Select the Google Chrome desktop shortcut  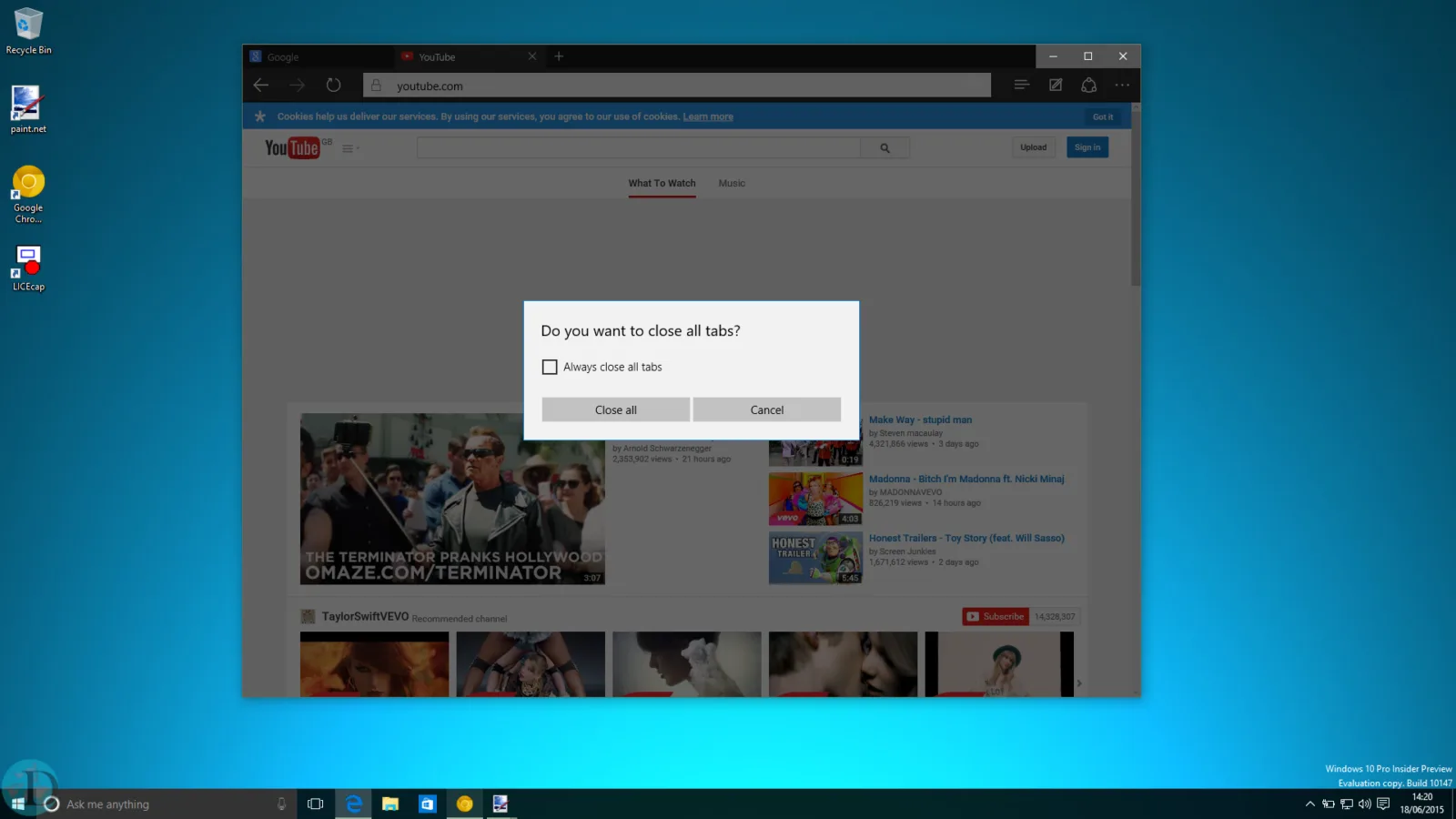tap(28, 195)
